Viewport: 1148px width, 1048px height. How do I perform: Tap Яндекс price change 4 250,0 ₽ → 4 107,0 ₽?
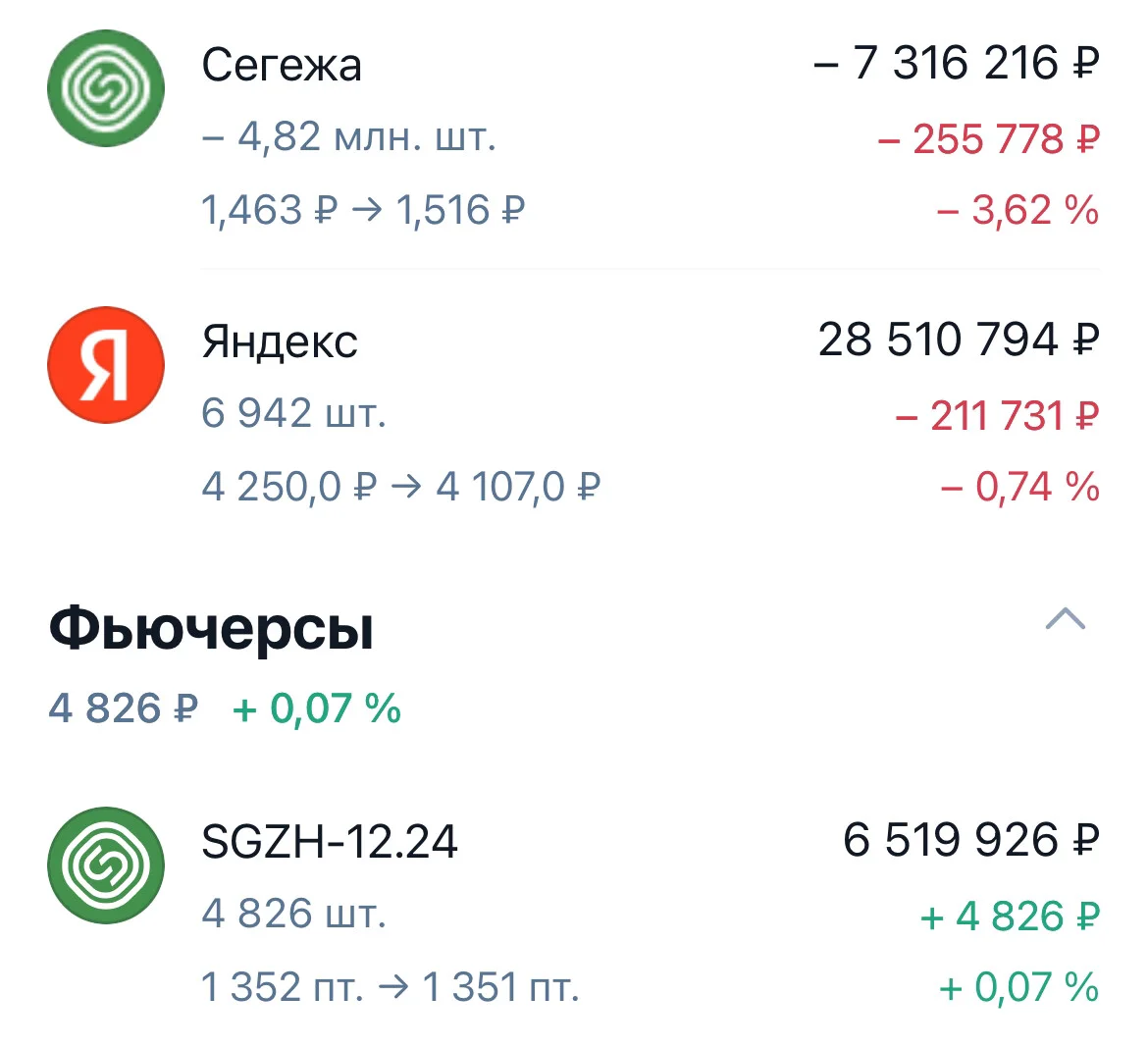[x=401, y=487]
